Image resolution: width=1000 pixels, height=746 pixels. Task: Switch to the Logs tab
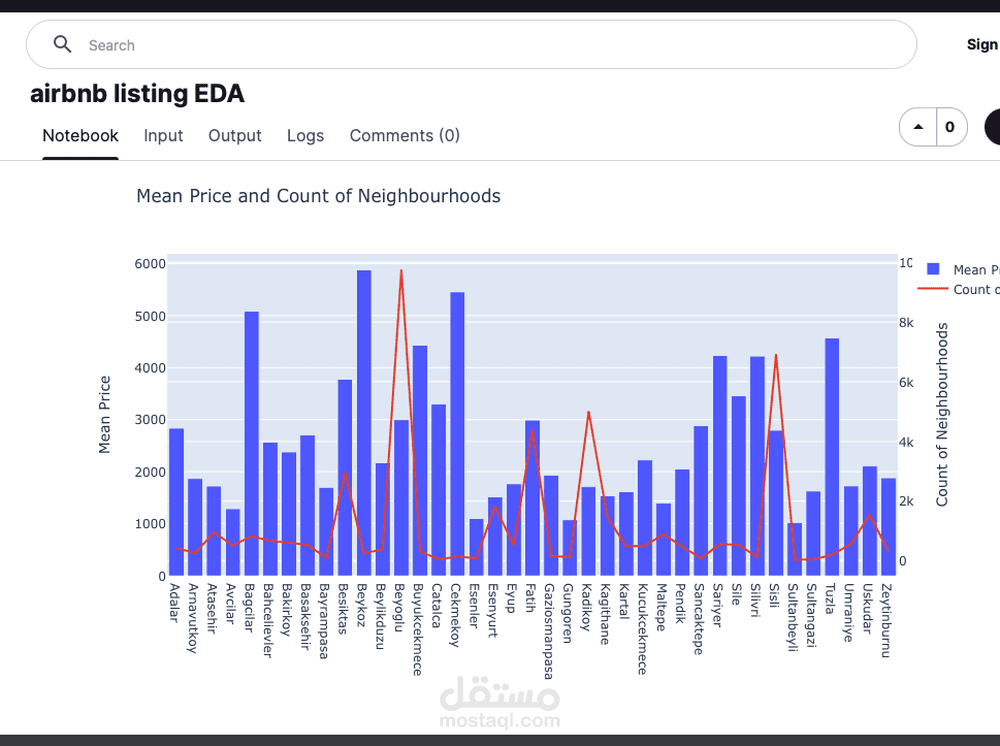click(305, 135)
